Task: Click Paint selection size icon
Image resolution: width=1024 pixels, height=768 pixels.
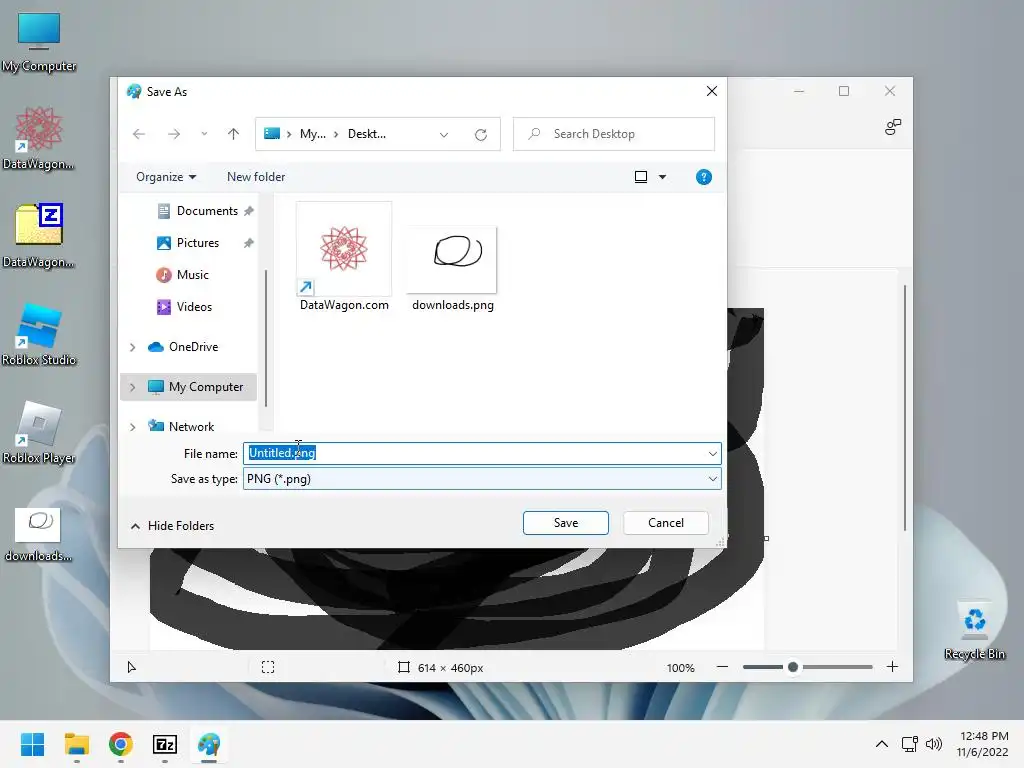Action: [268, 667]
